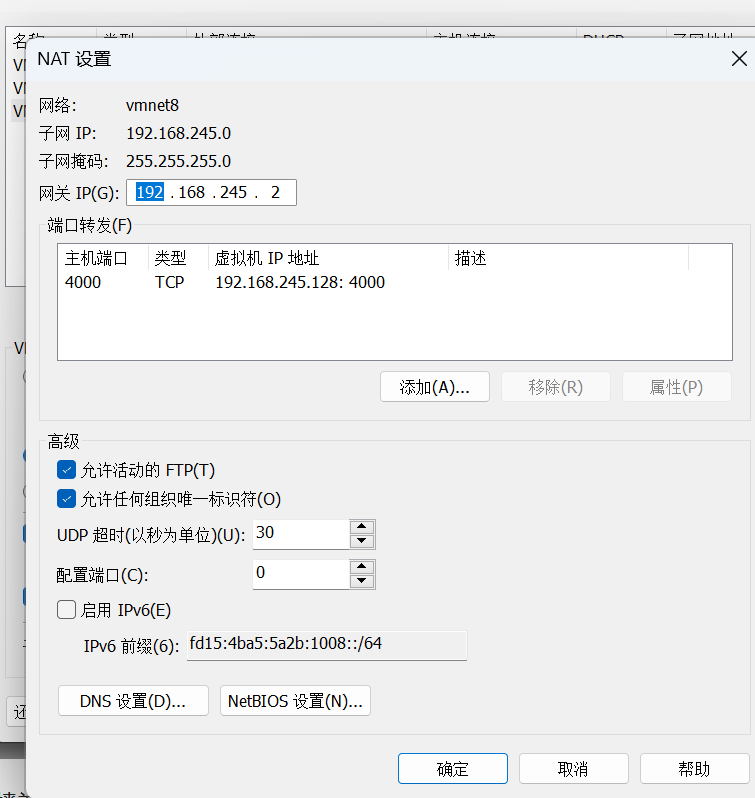The width and height of the screenshot is (755, 798).
Task: Decrease UDP timeout with the down arrow
Action: 362,541
